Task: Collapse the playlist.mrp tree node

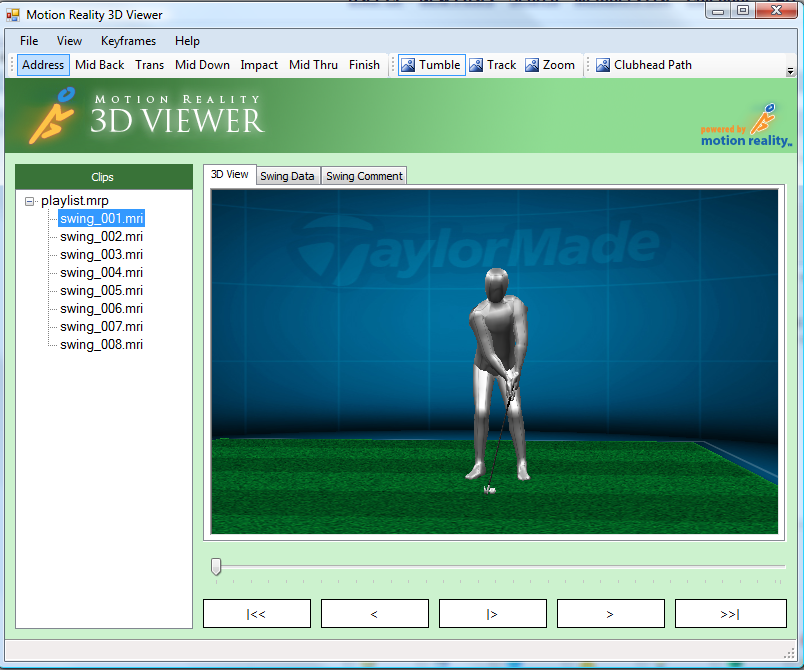Action: tap(30, 201)
